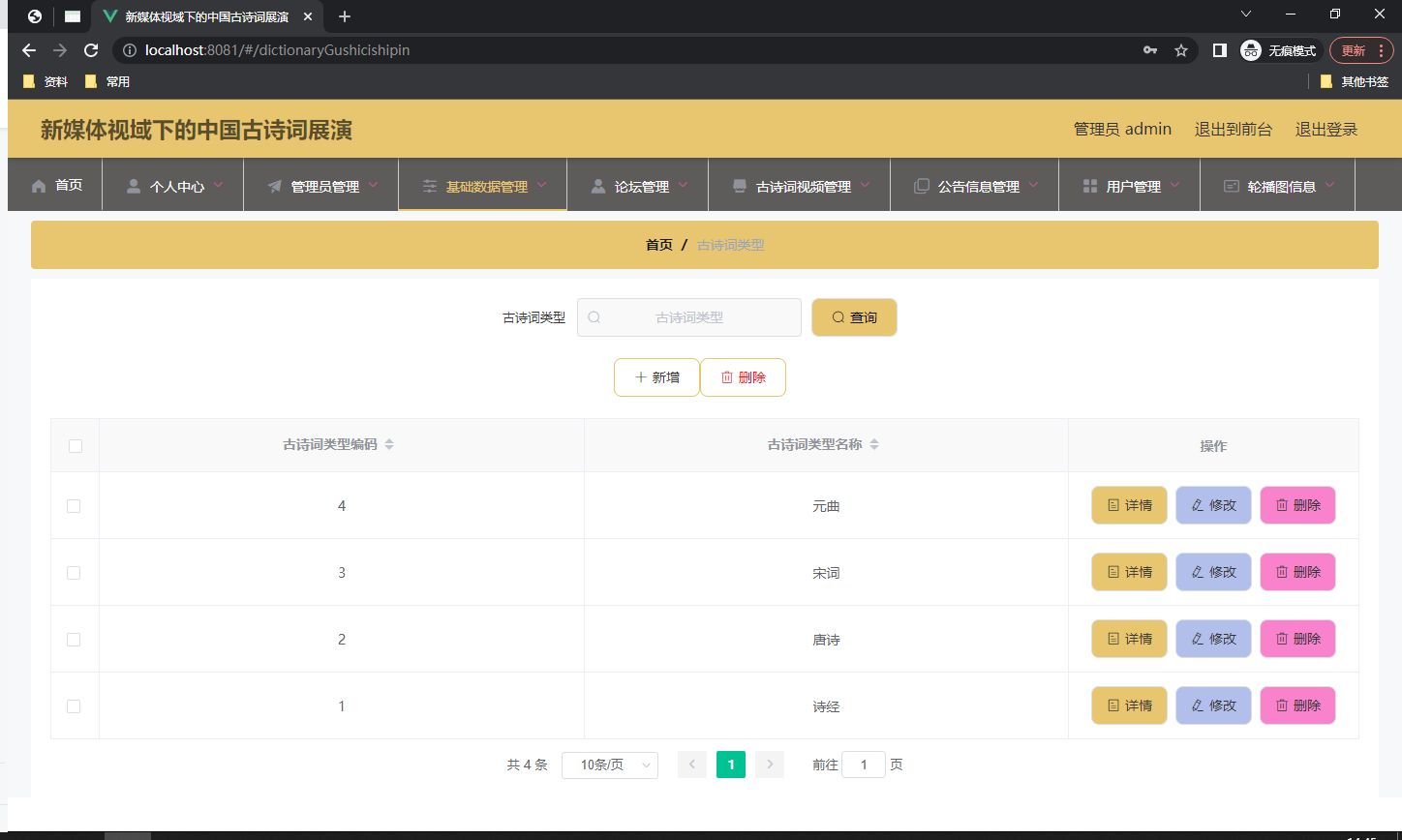Open the saved passwords key icon

(x=1150, y=50)
